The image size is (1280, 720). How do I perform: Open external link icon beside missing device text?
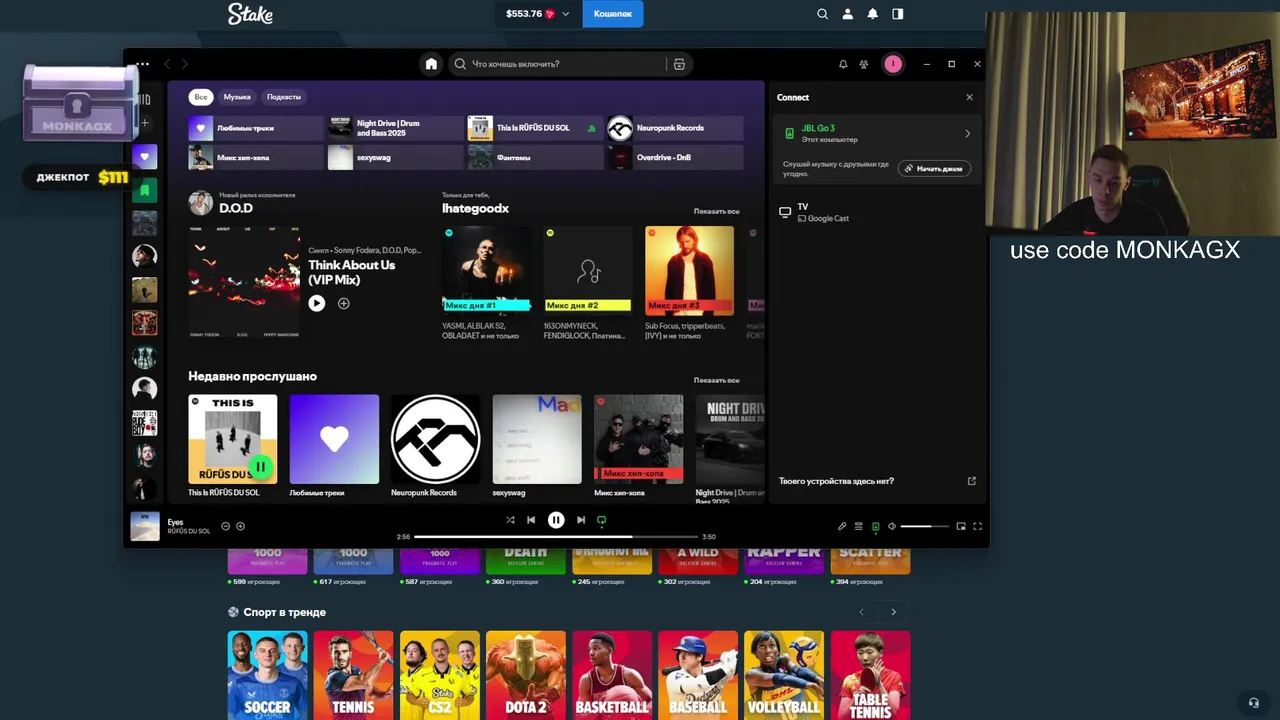[x=971, y=481]
